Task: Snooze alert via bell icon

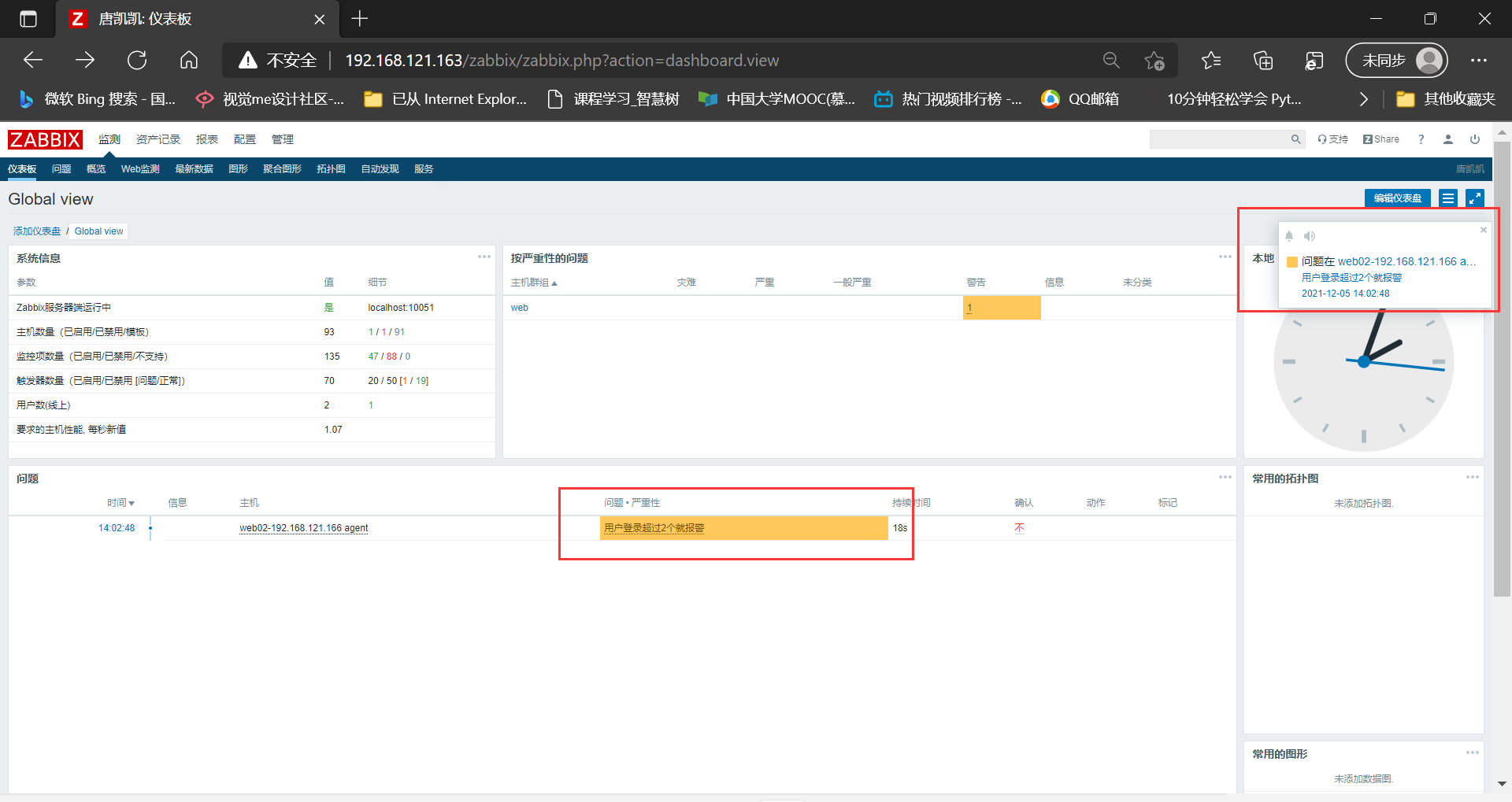Action: (1289, 236)
